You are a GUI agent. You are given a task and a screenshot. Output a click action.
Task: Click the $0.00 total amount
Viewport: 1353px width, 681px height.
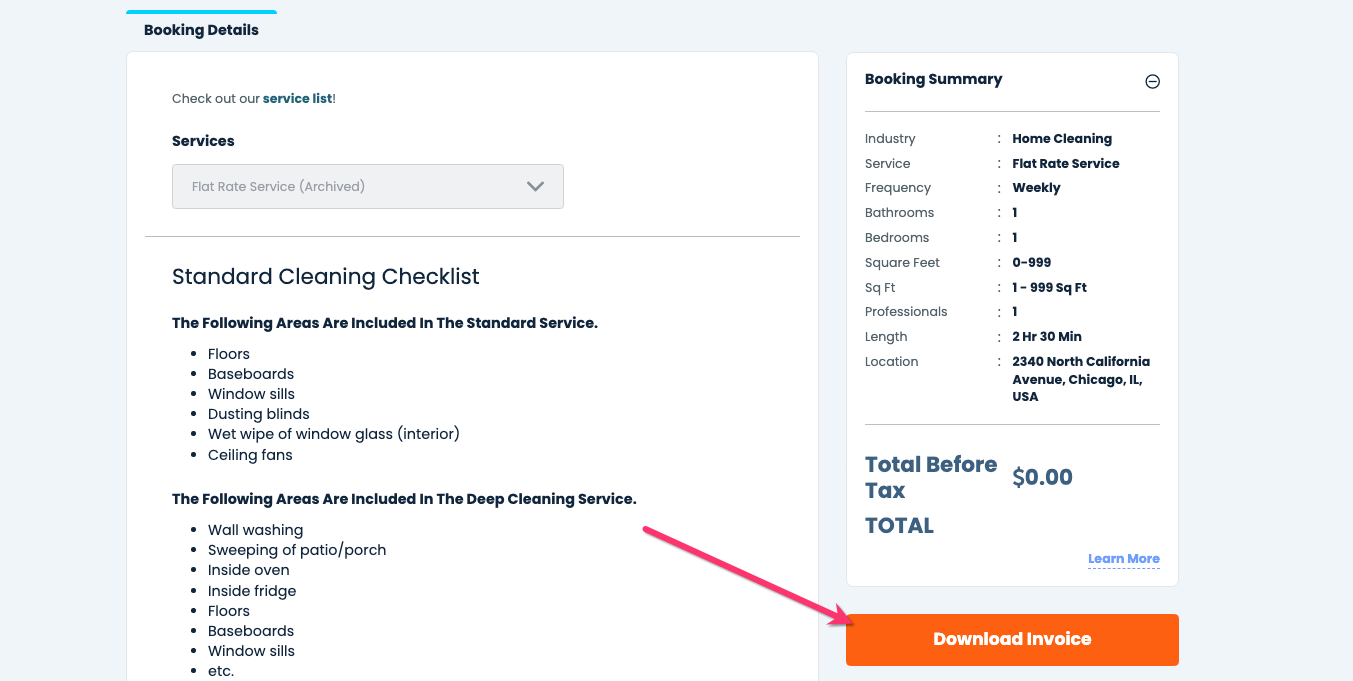[1042, 477]
